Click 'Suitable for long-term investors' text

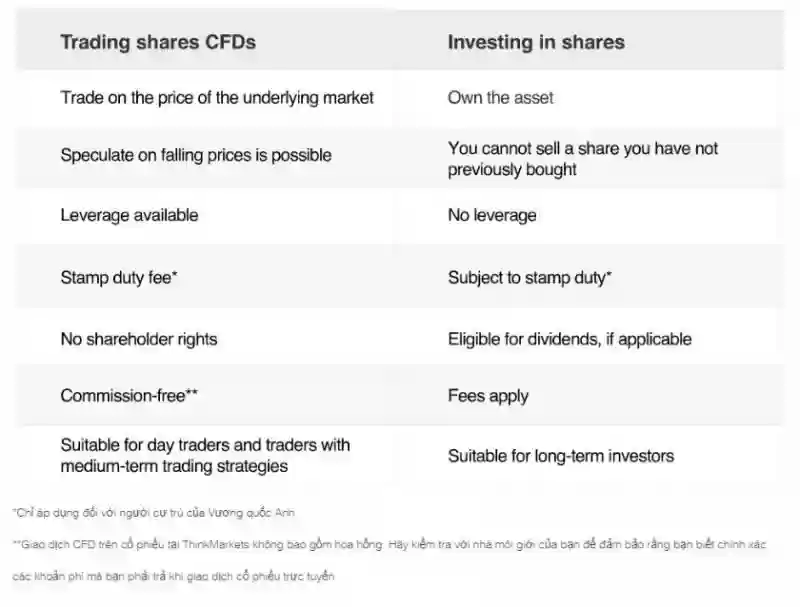coord(561,456)
